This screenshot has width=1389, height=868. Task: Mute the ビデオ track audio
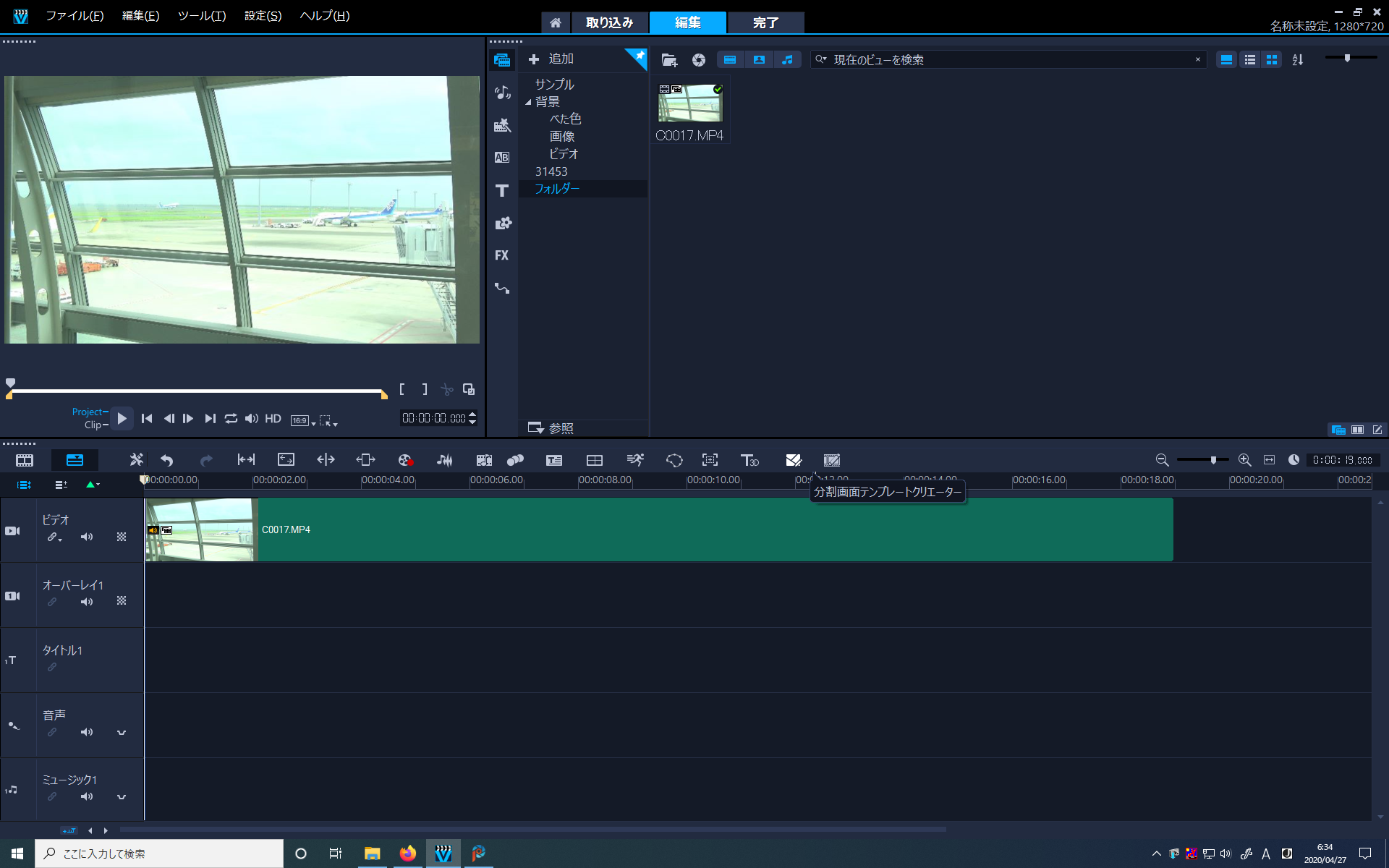pyautogui.click(x=87, y=537)
